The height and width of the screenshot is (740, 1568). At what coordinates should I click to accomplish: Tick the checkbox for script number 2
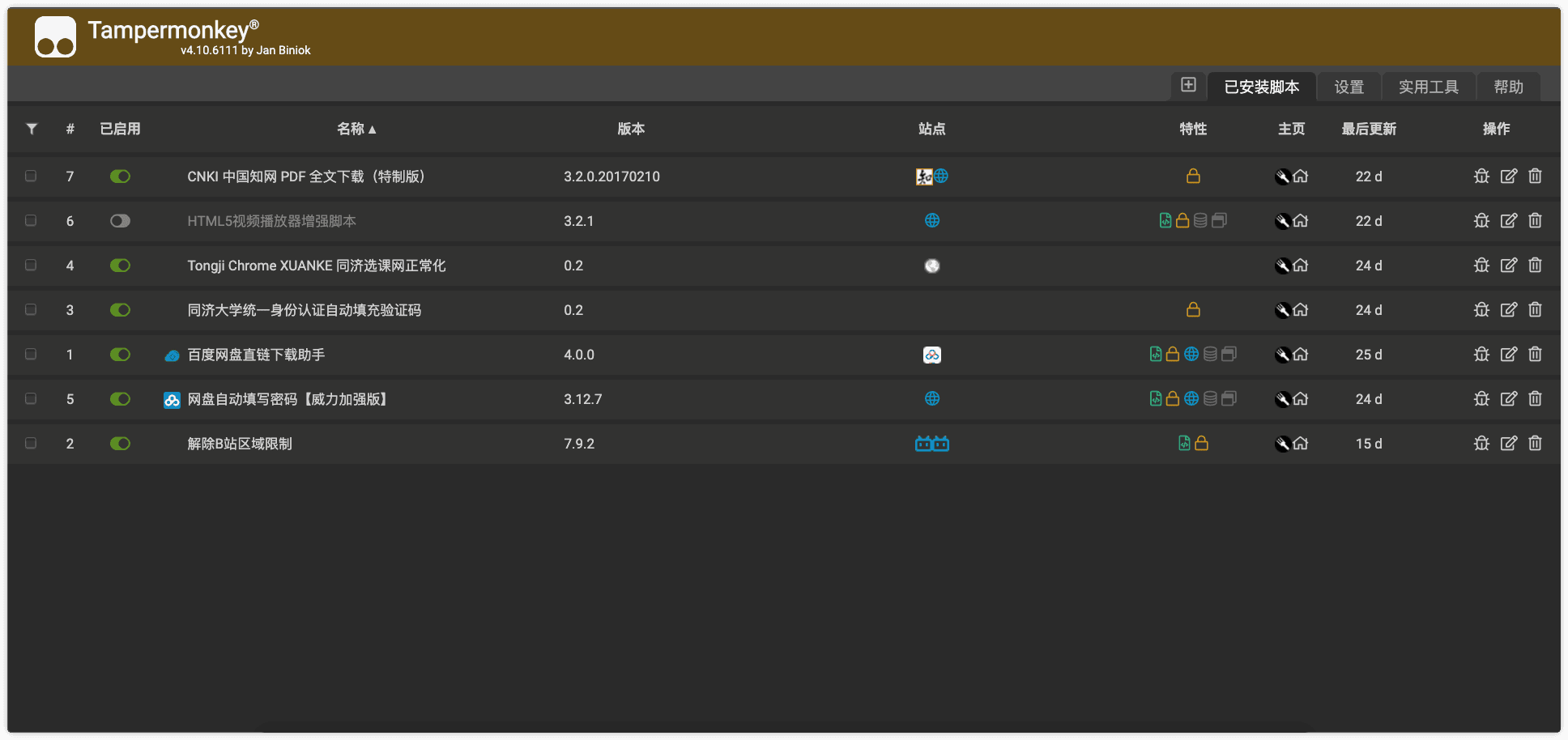tap(31, 443)
